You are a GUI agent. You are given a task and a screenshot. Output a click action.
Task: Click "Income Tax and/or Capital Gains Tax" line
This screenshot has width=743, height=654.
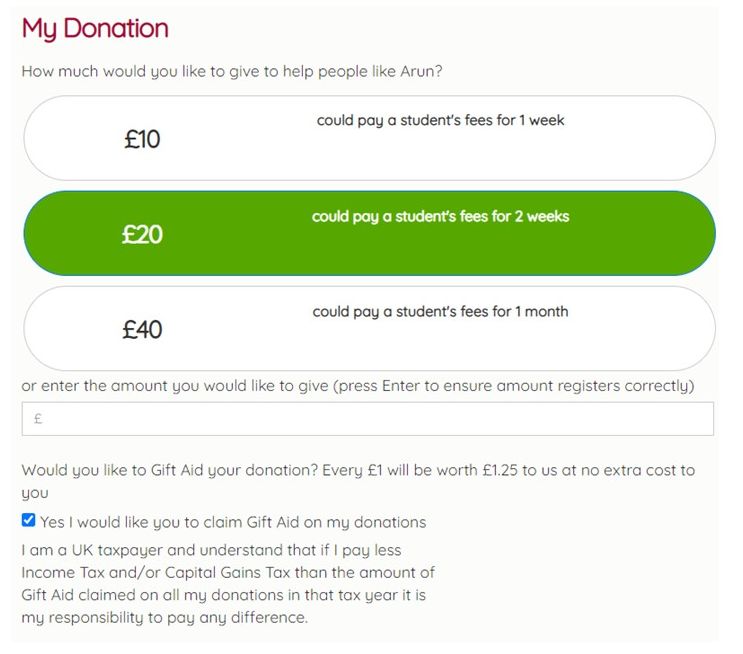[x=228, y=572]
